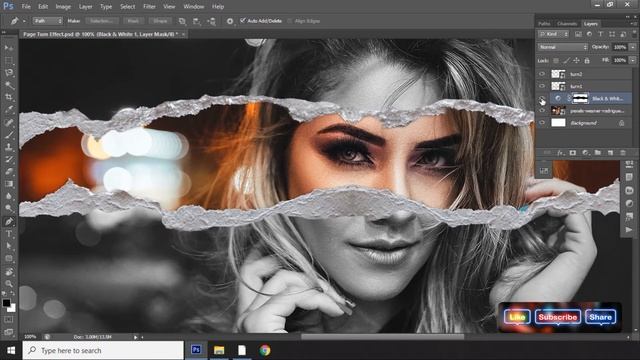Open the Opacity slider arrow
This screenshot has height=360, width=640.
(x=633, y=47)
